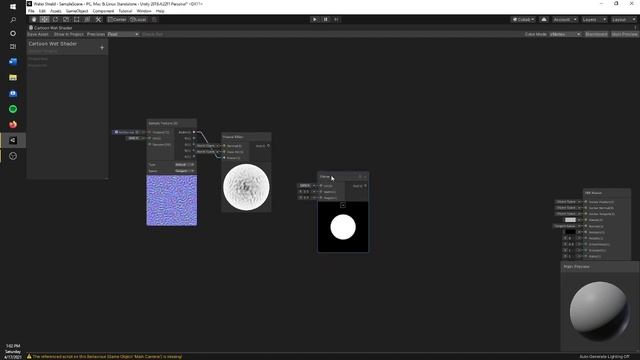Click the Step frame button
The height and width of the screenshot is (360, 640).
point(336,20)
